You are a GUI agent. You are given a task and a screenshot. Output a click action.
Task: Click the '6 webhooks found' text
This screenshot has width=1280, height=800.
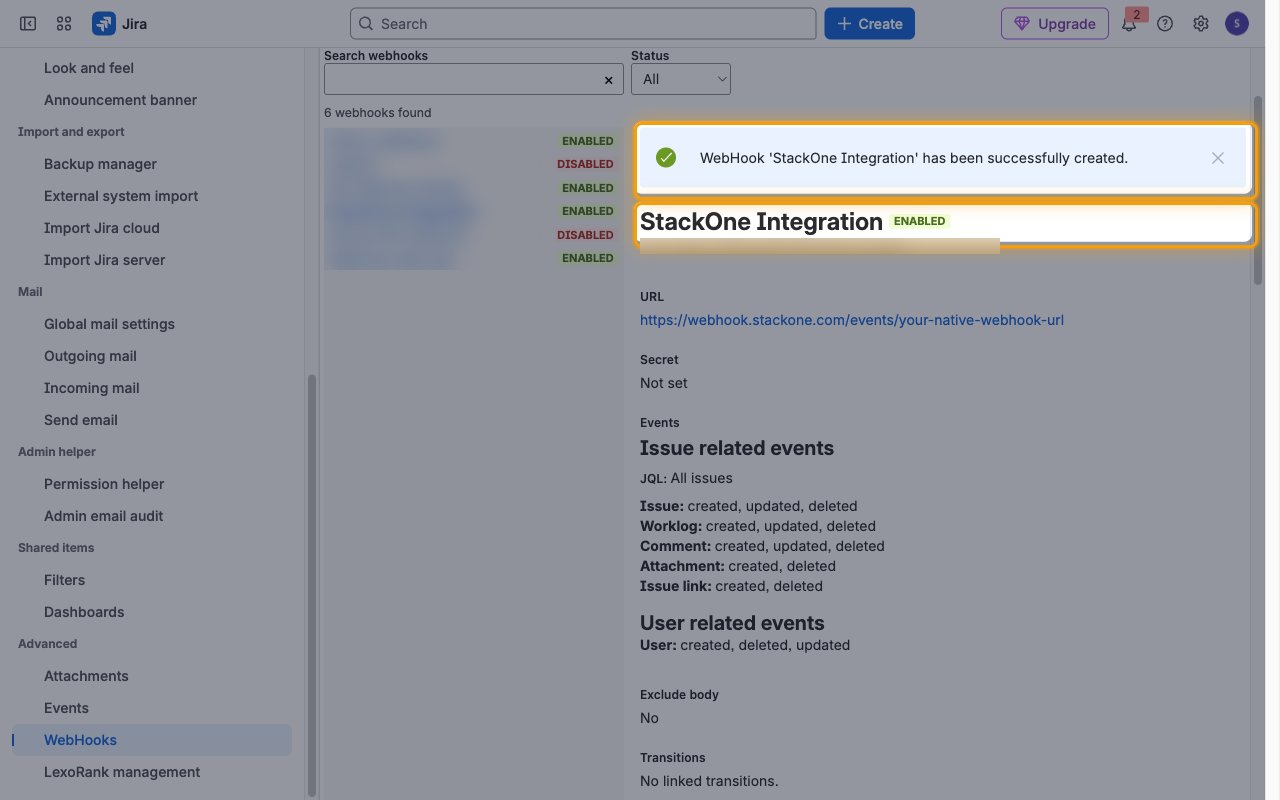tap(378, 113)
